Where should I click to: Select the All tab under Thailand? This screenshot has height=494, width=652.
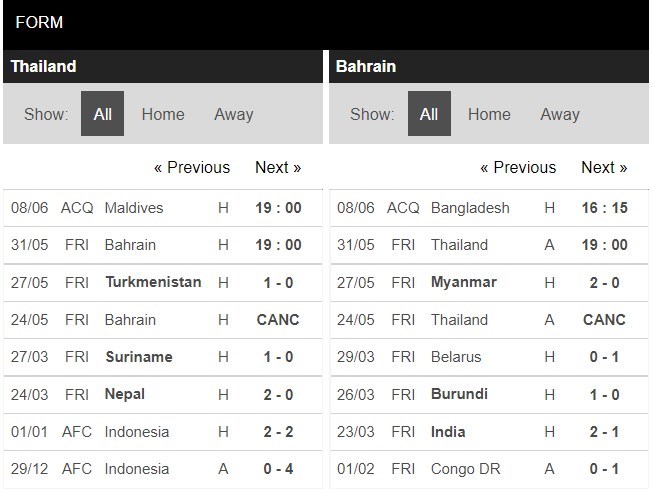tap(102, 114)
